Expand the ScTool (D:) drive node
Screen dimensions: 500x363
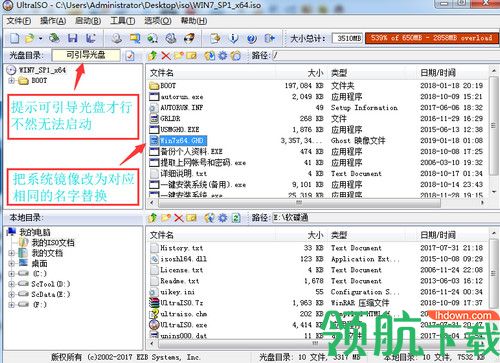pyautogui.click(x=12, y=284)
